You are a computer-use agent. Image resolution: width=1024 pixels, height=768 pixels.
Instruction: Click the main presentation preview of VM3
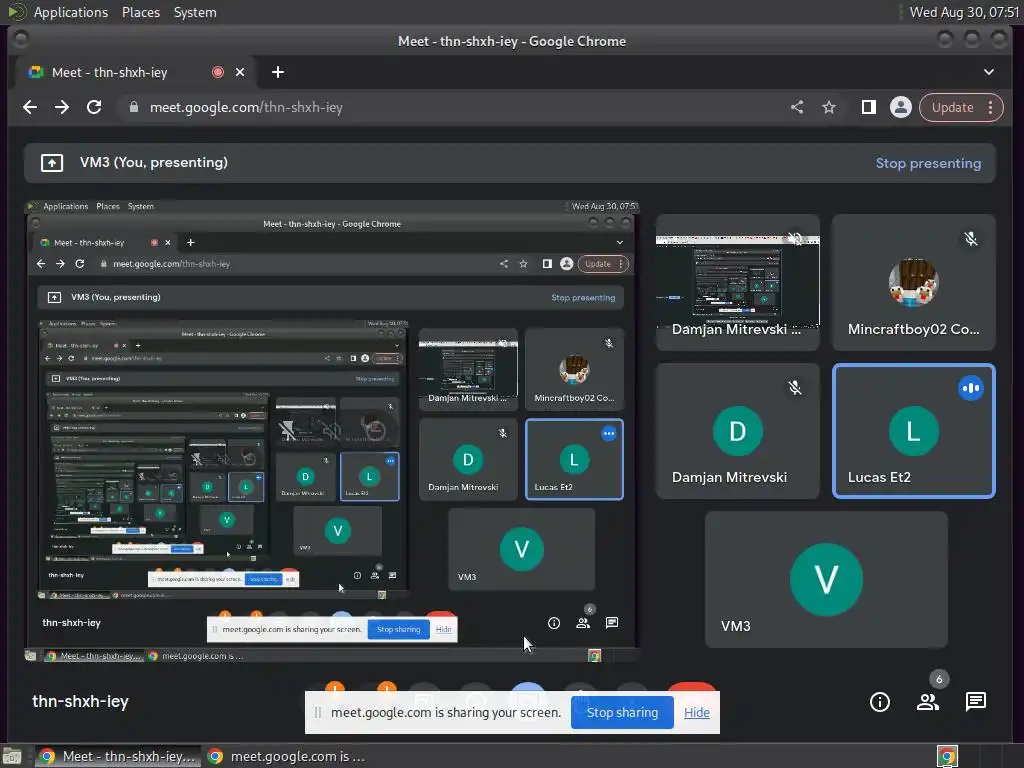[332, 431]
